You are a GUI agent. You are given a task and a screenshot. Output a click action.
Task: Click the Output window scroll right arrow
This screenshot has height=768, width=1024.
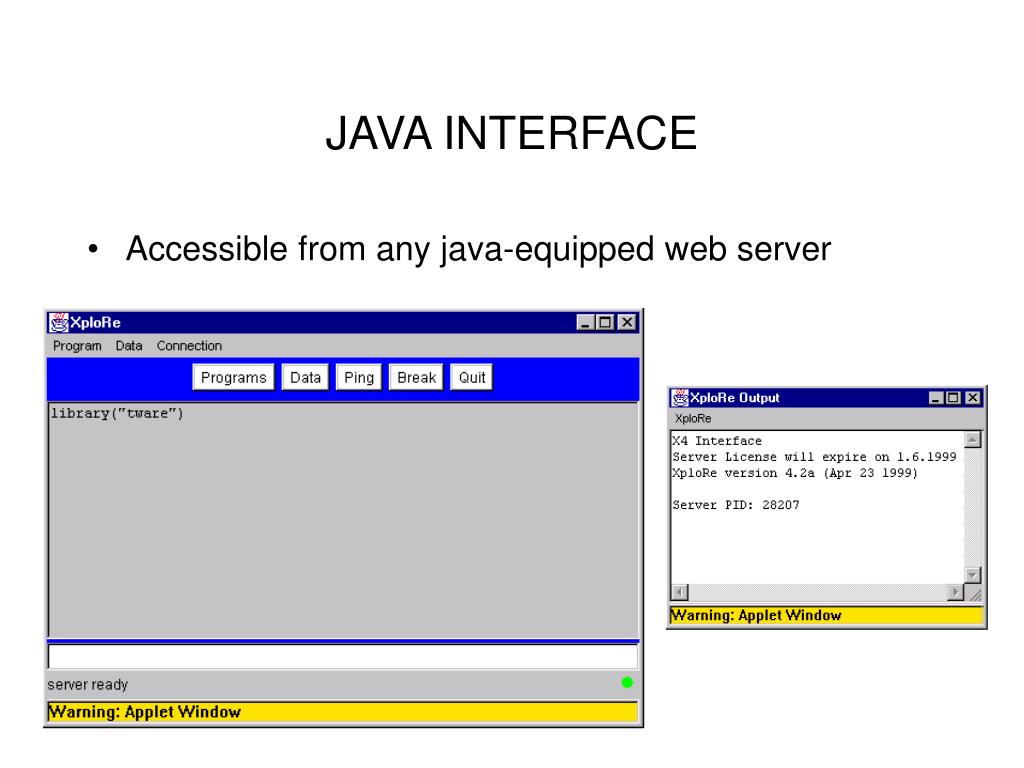coord(955,592)
